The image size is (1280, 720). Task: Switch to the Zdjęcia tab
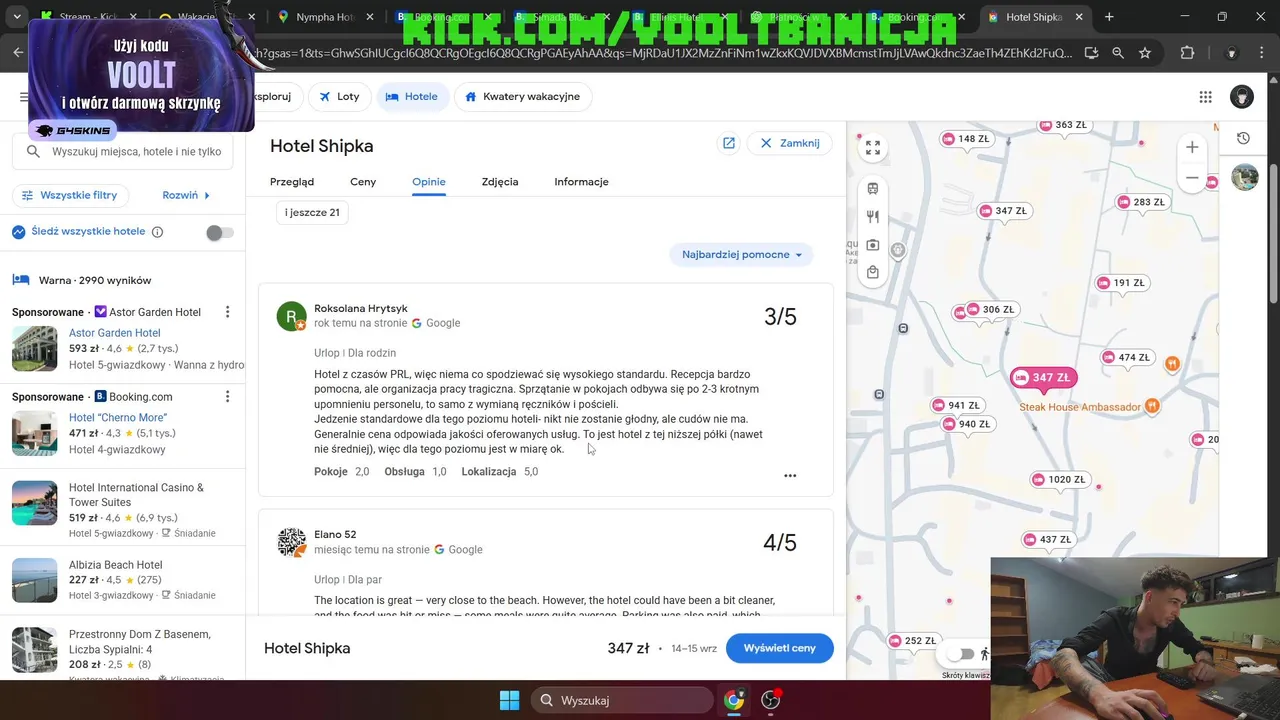click(500, 182)
